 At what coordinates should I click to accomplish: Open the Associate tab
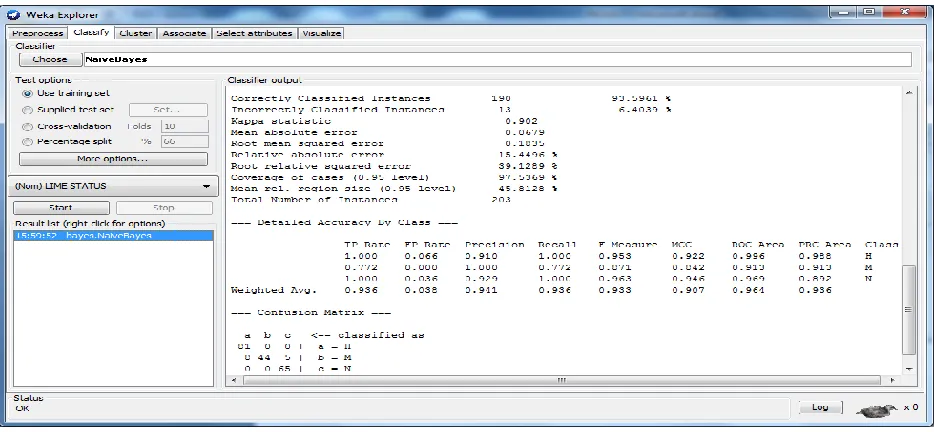[184, 34]
